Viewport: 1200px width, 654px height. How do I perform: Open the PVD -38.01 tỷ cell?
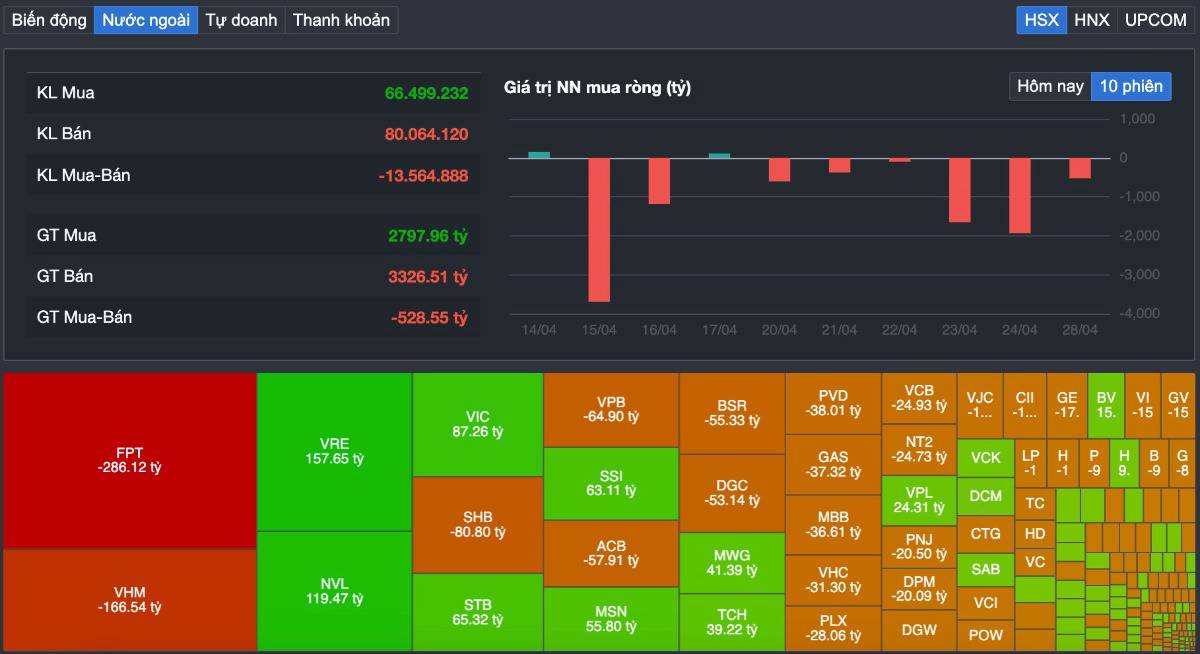[x=833, y=403]
